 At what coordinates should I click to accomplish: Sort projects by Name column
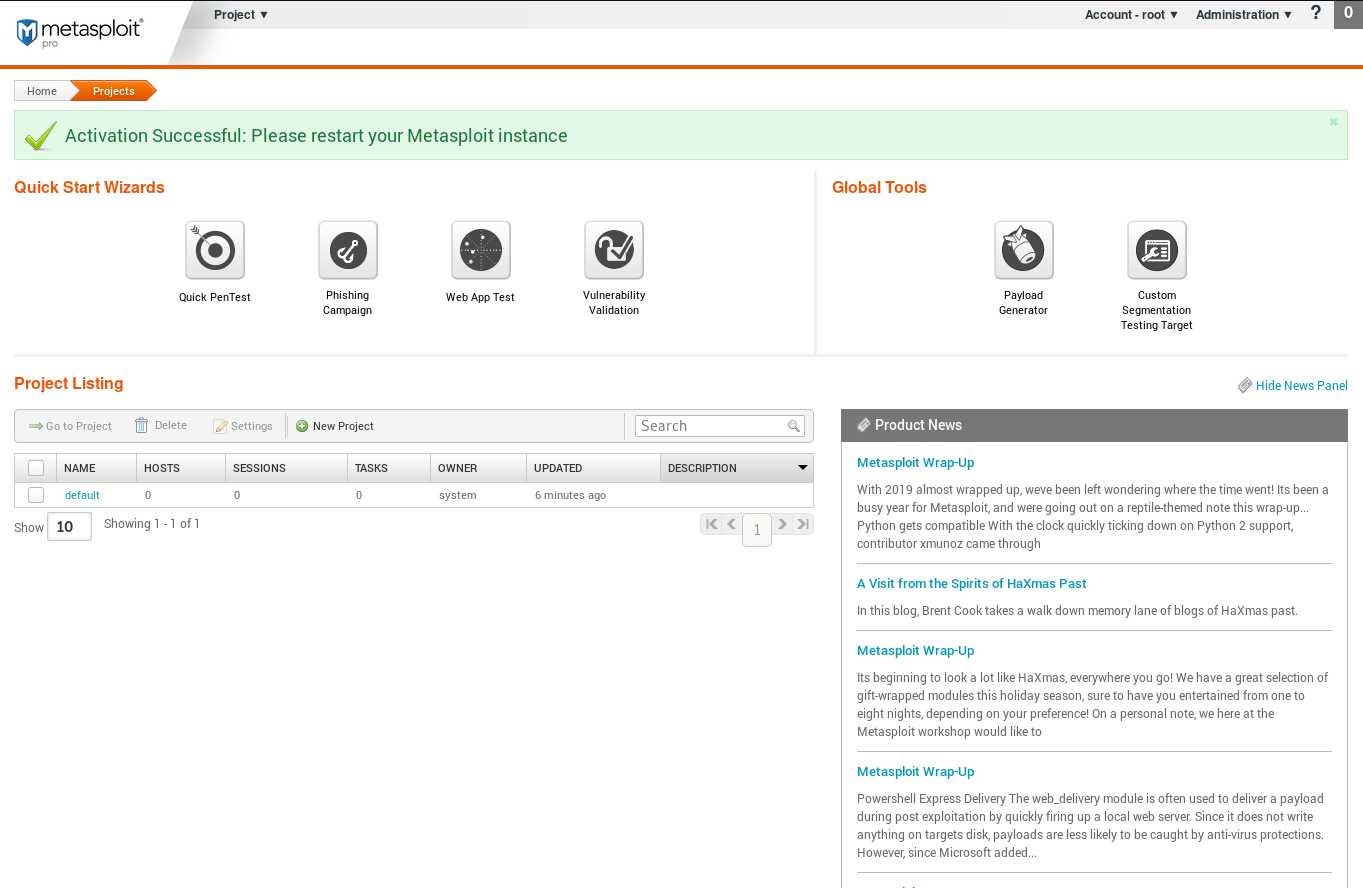coord(96,468)
